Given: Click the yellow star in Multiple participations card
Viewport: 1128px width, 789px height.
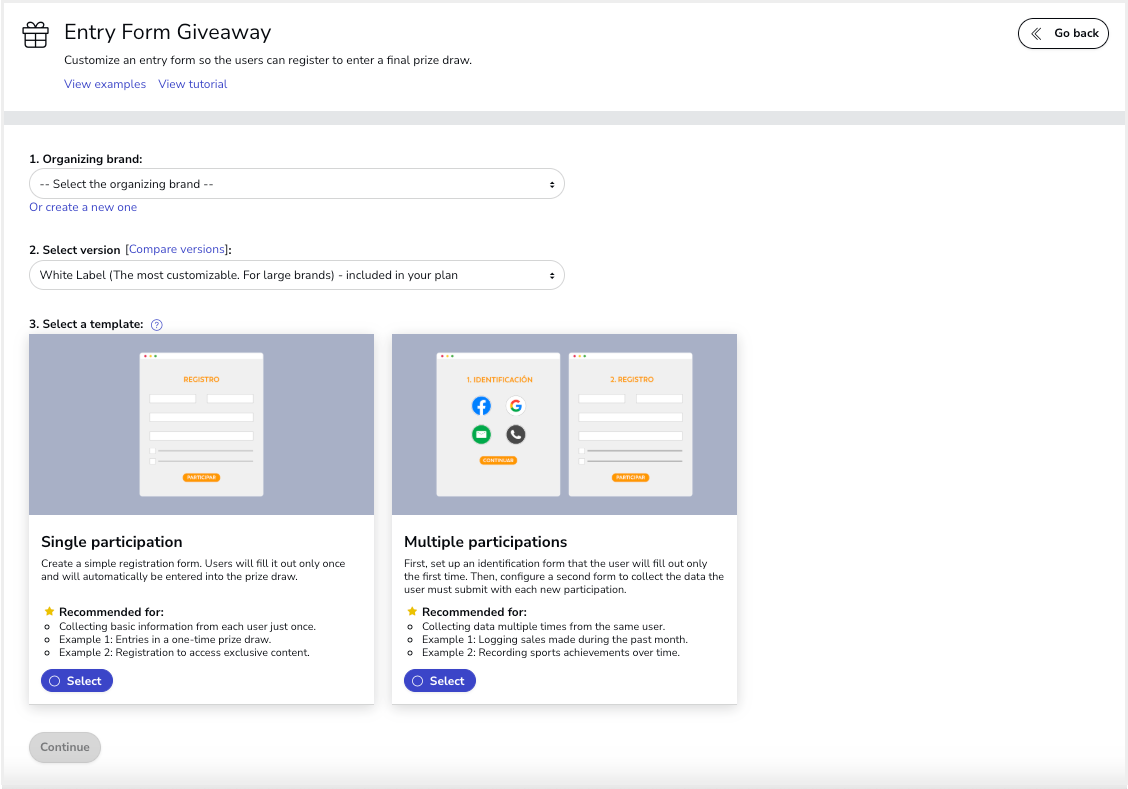Looking at the screenshot, I should click(x=411, y=611).
